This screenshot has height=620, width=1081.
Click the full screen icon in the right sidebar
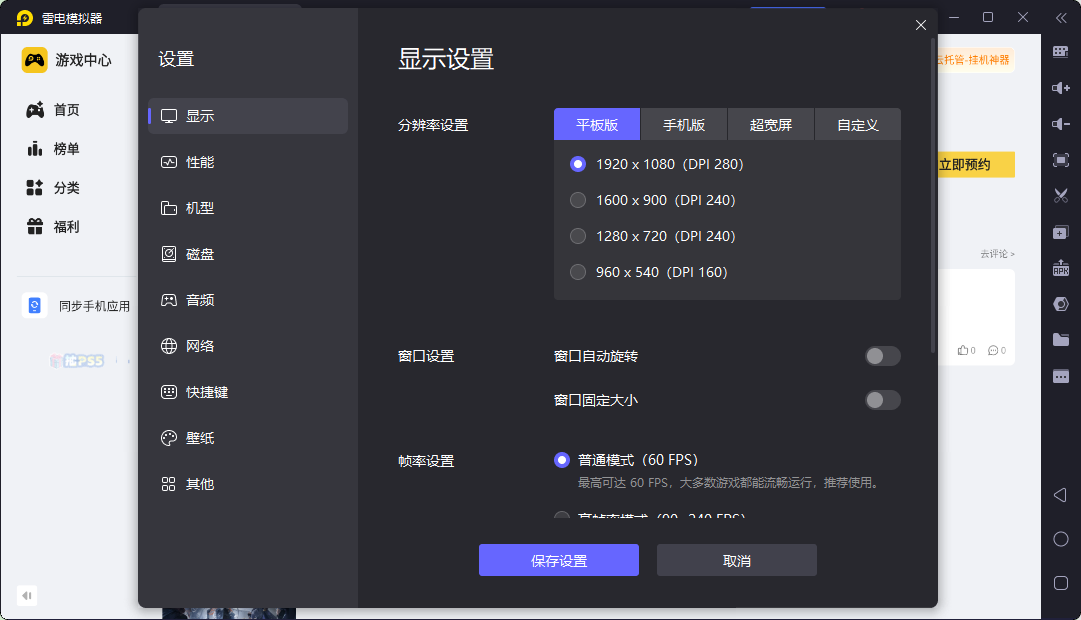click(1061, 159)
